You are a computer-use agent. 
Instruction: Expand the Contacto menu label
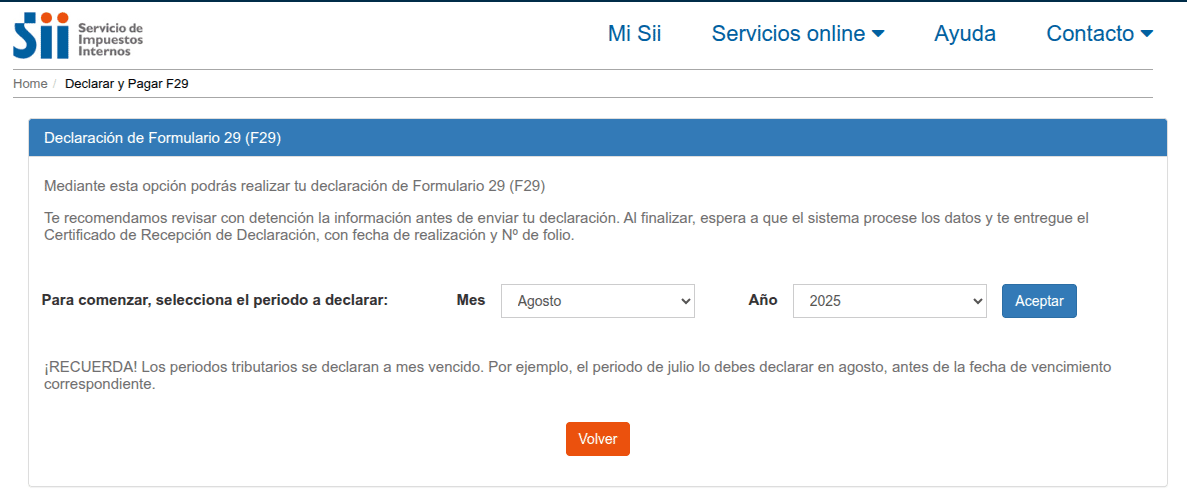click(1090, 34)
